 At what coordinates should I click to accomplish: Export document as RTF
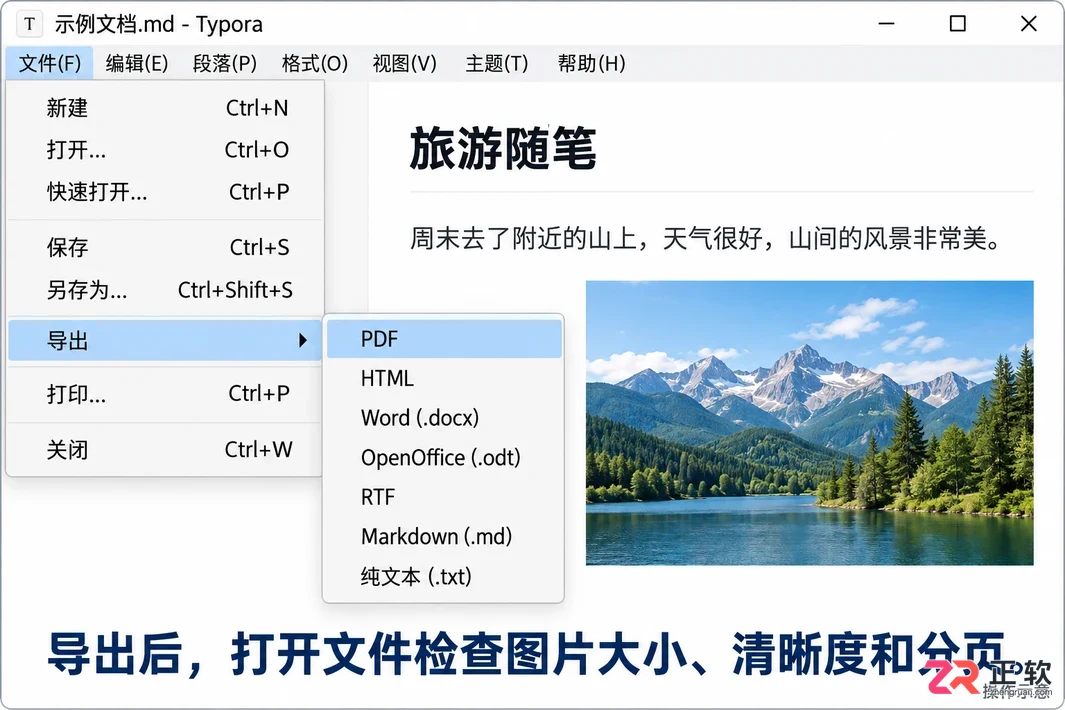(x=444, y=497)
